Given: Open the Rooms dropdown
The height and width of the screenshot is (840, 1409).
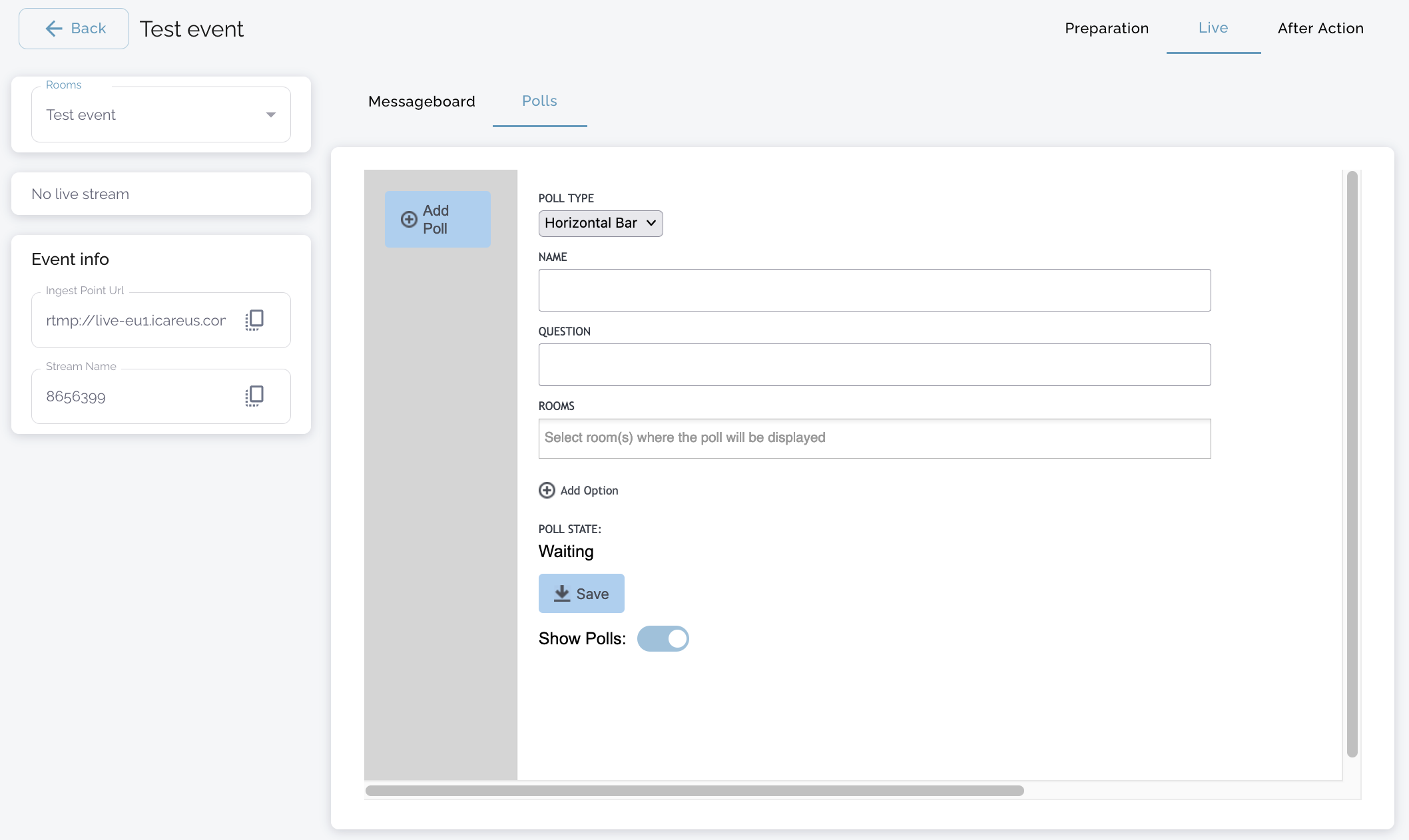Looking at the screenshot, I should click(270, 115).
